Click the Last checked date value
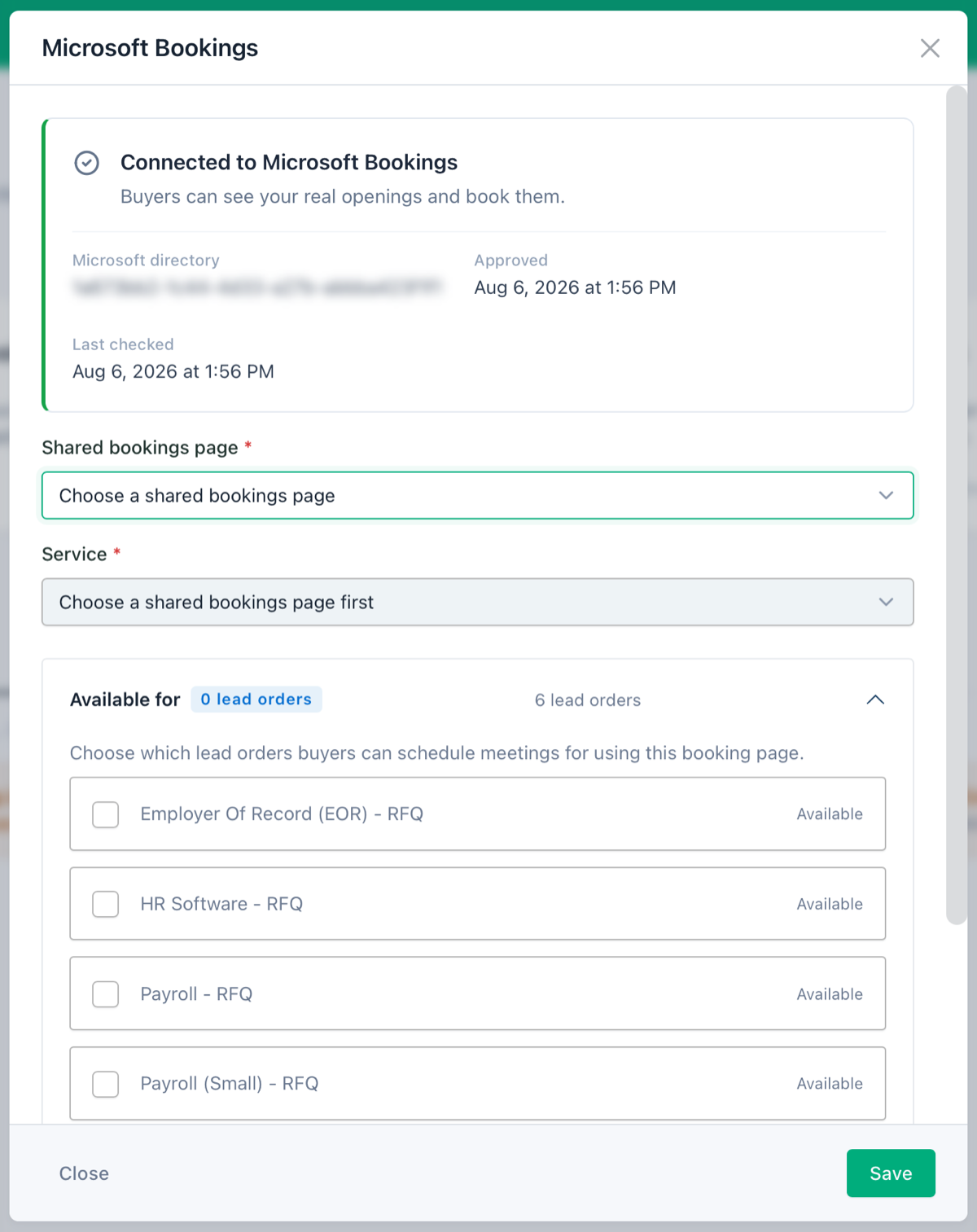Screen dimensions: 977x1232 point(173,372)
